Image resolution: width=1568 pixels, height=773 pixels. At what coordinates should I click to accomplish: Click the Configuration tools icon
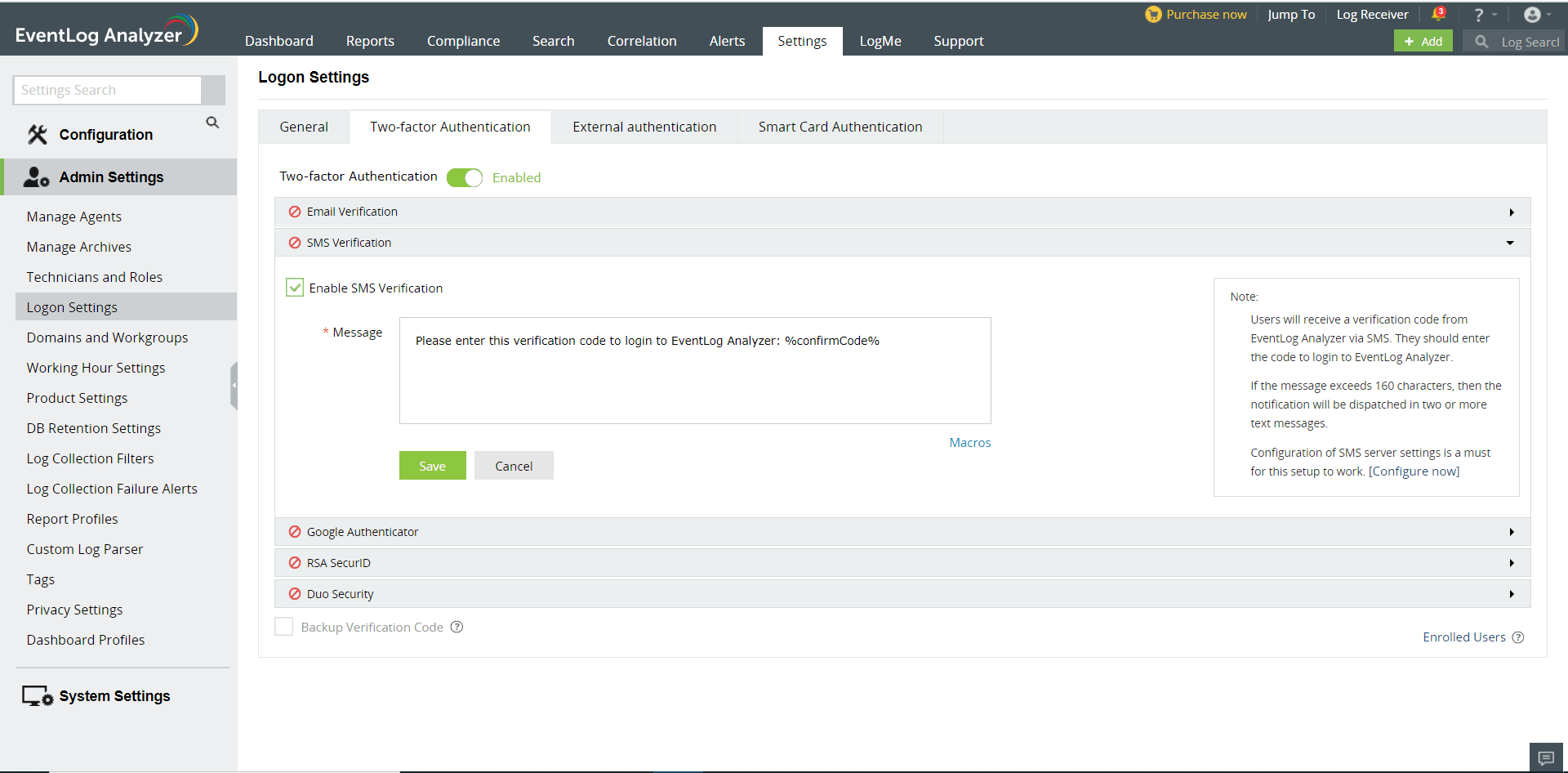tap(38, 135)
